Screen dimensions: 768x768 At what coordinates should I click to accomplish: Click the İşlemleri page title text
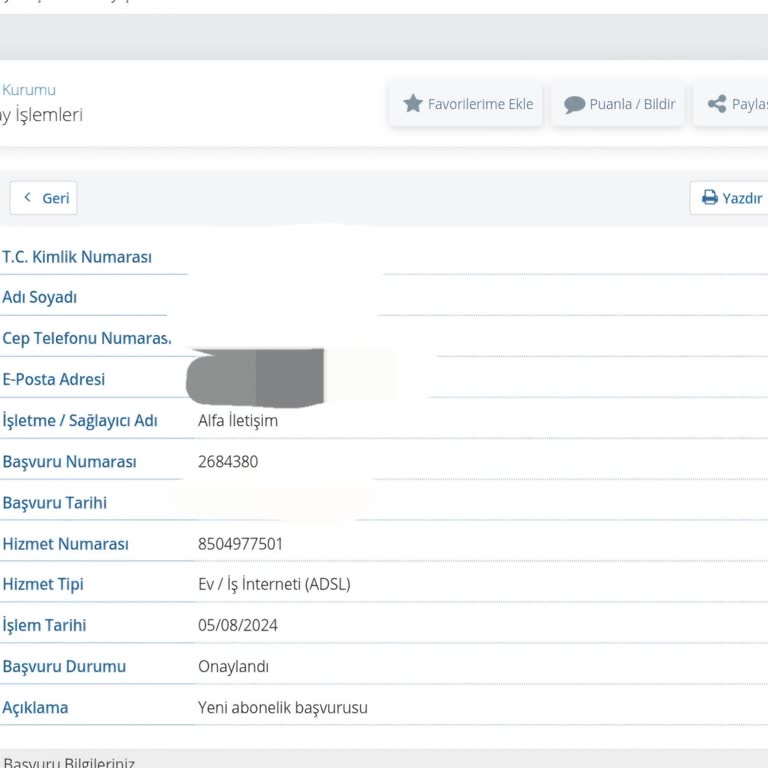(49, 115)
